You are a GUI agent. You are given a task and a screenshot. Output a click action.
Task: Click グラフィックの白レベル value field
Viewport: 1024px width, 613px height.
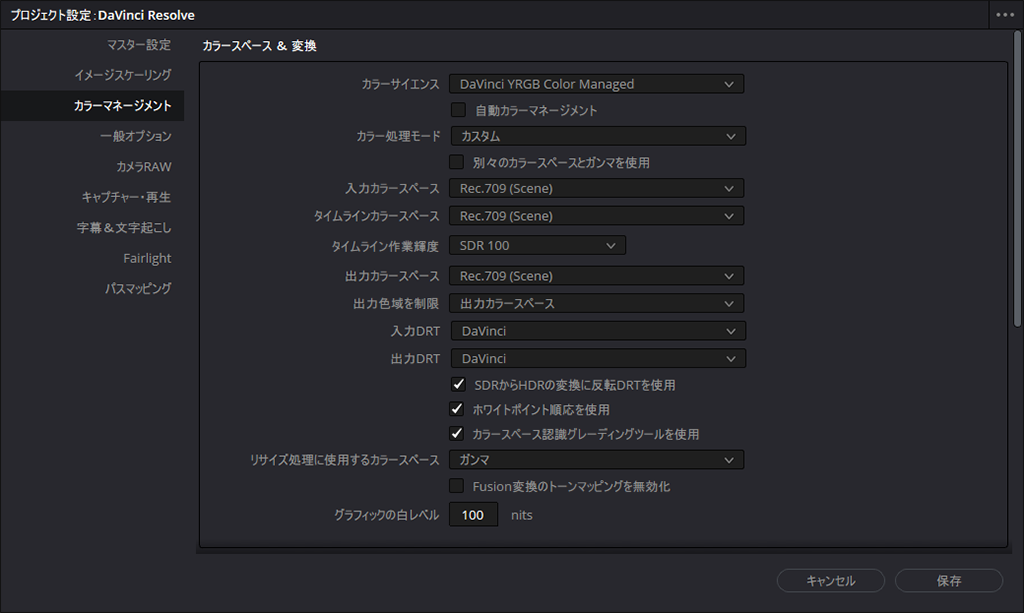[473, 514]
